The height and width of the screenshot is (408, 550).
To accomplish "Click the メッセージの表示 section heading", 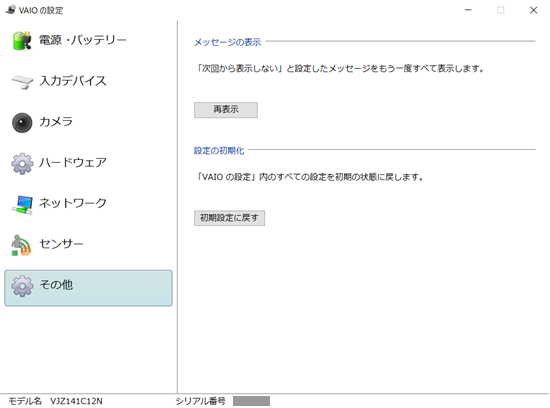I will pyautogui.click(x=227, y=42).
